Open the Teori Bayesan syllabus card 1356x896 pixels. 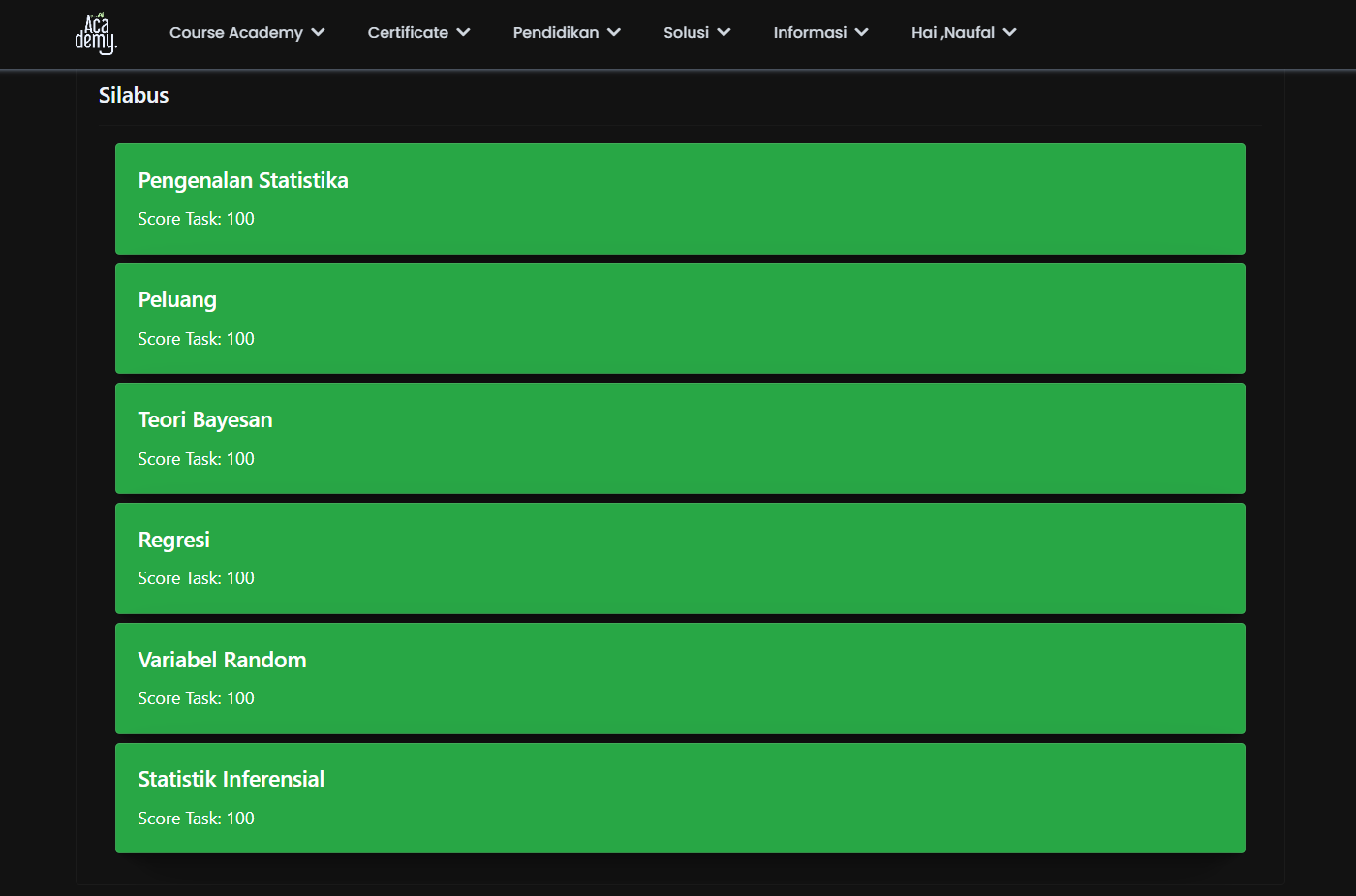[x=680, y=438]
